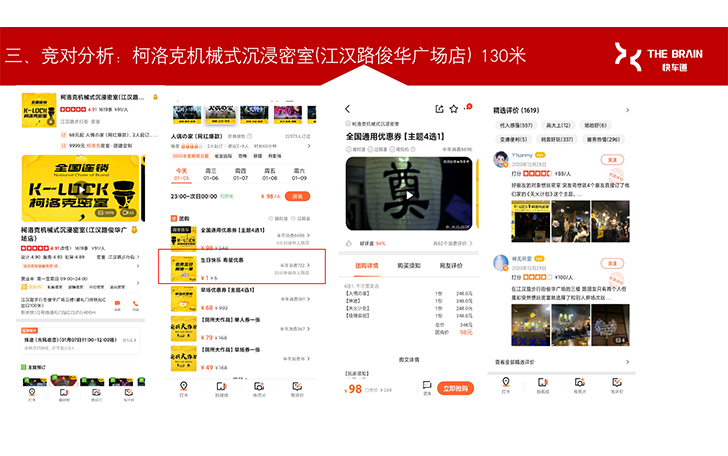Follow the second reviewer with 关注 button
The width and height of the screenshot is (728, 456).
coord(612,263)
